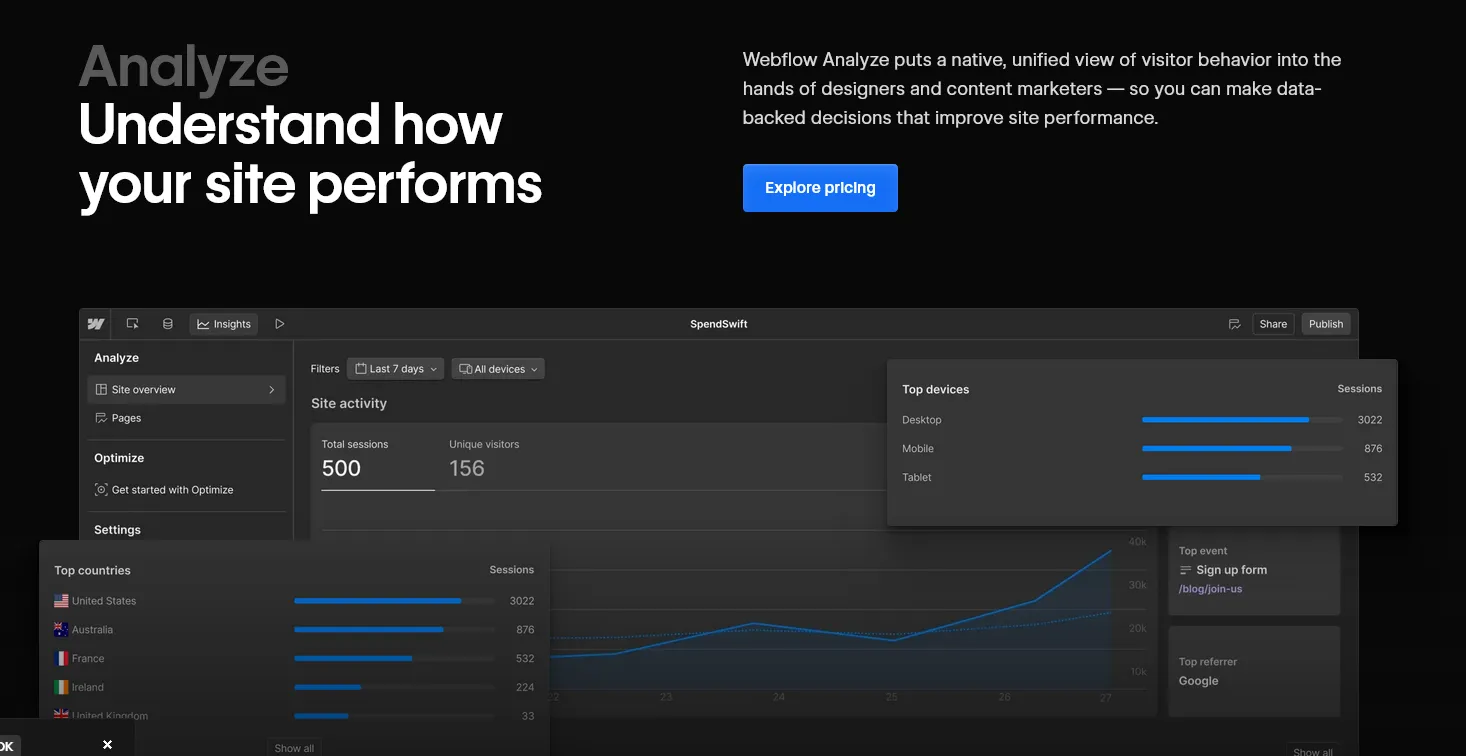
Task: Click the Mobile 876 sessions value
Action: tap(1373, 449)
